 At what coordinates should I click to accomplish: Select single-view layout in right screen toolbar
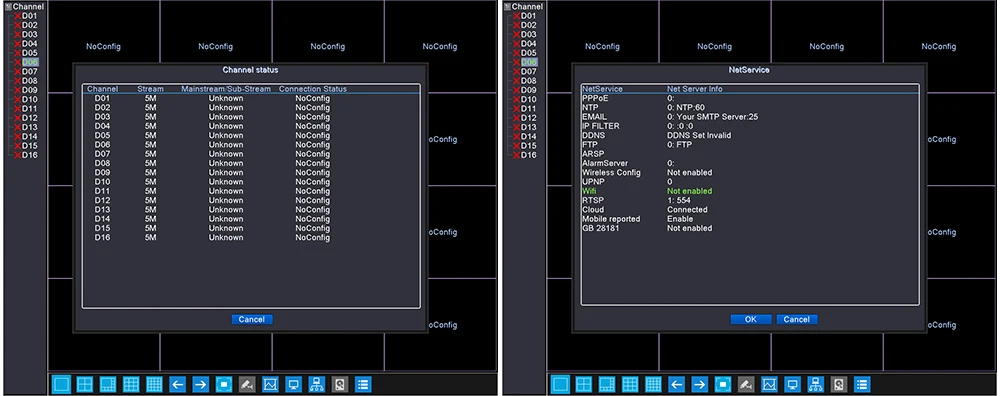coord(560,385)
